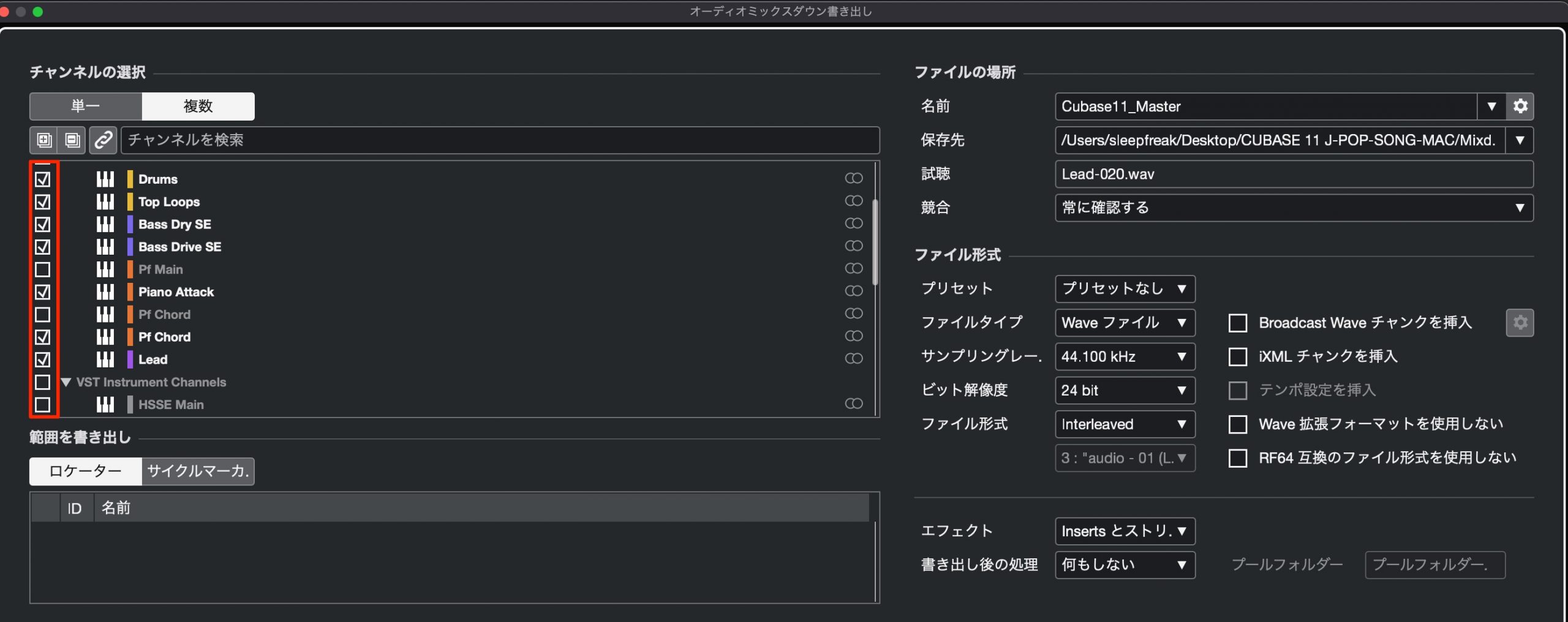Click the stereo link icon on Pf Main row

pos(854,268)
